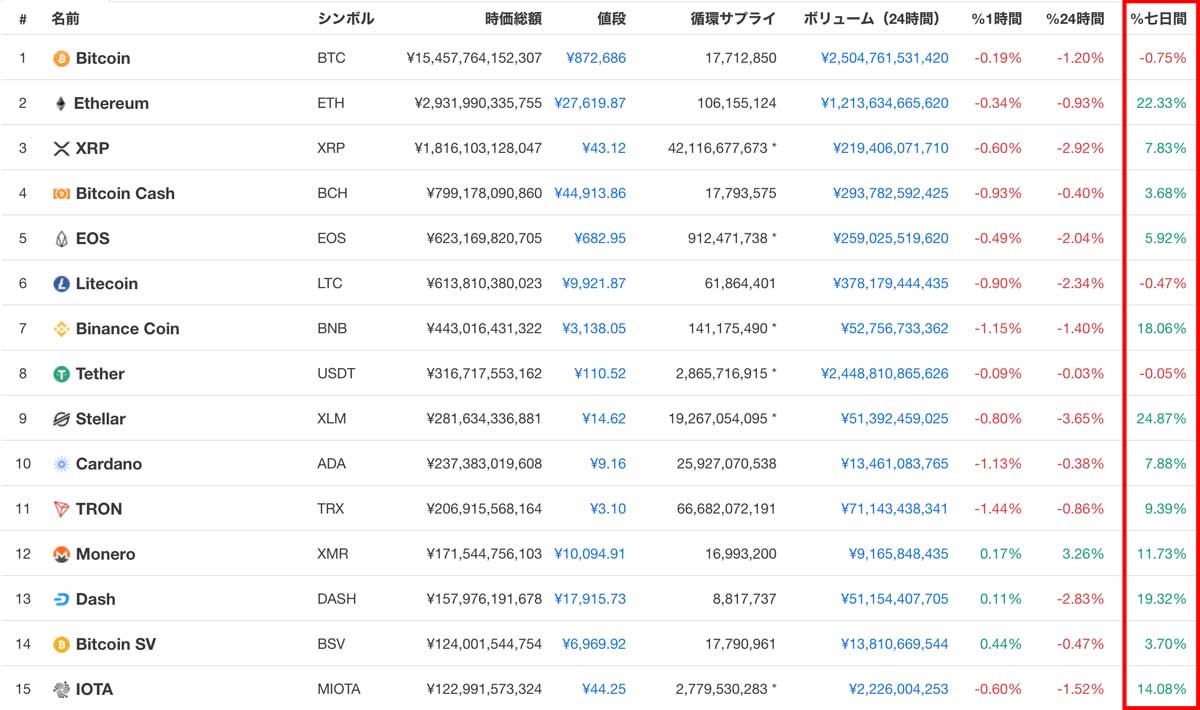Click Tether volume ¥2,448,810,865,626
The width and height of the screenshot is (1200, 710).
click(885, 374)
